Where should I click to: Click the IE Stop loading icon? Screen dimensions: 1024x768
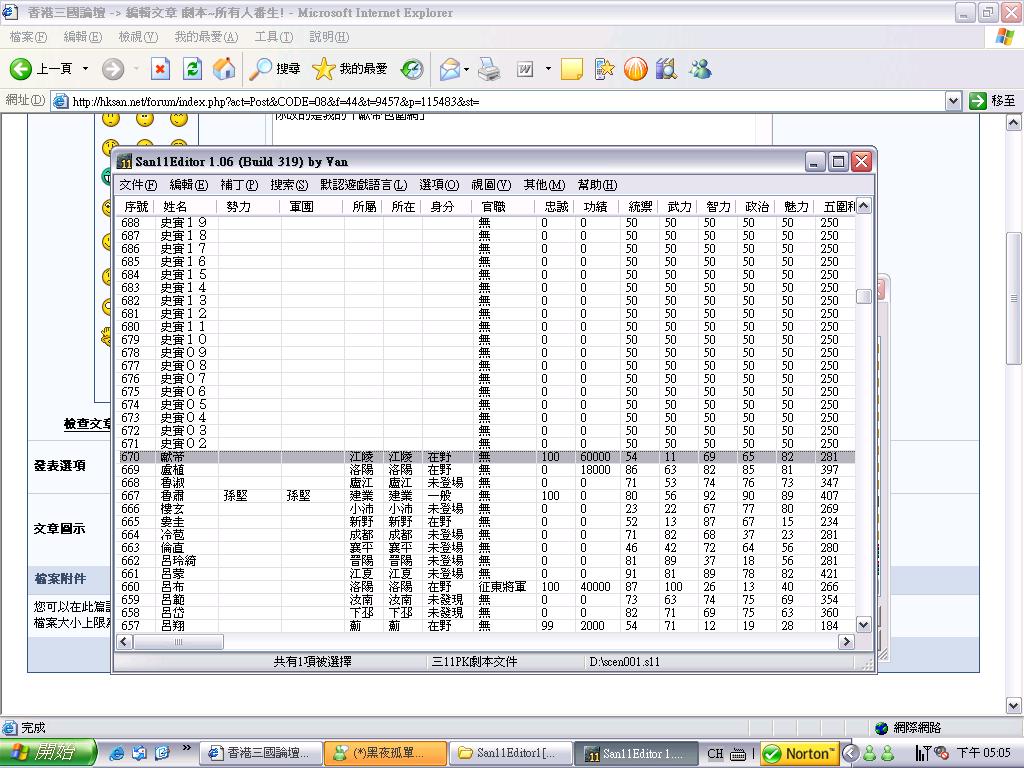[x=160, y=69]
